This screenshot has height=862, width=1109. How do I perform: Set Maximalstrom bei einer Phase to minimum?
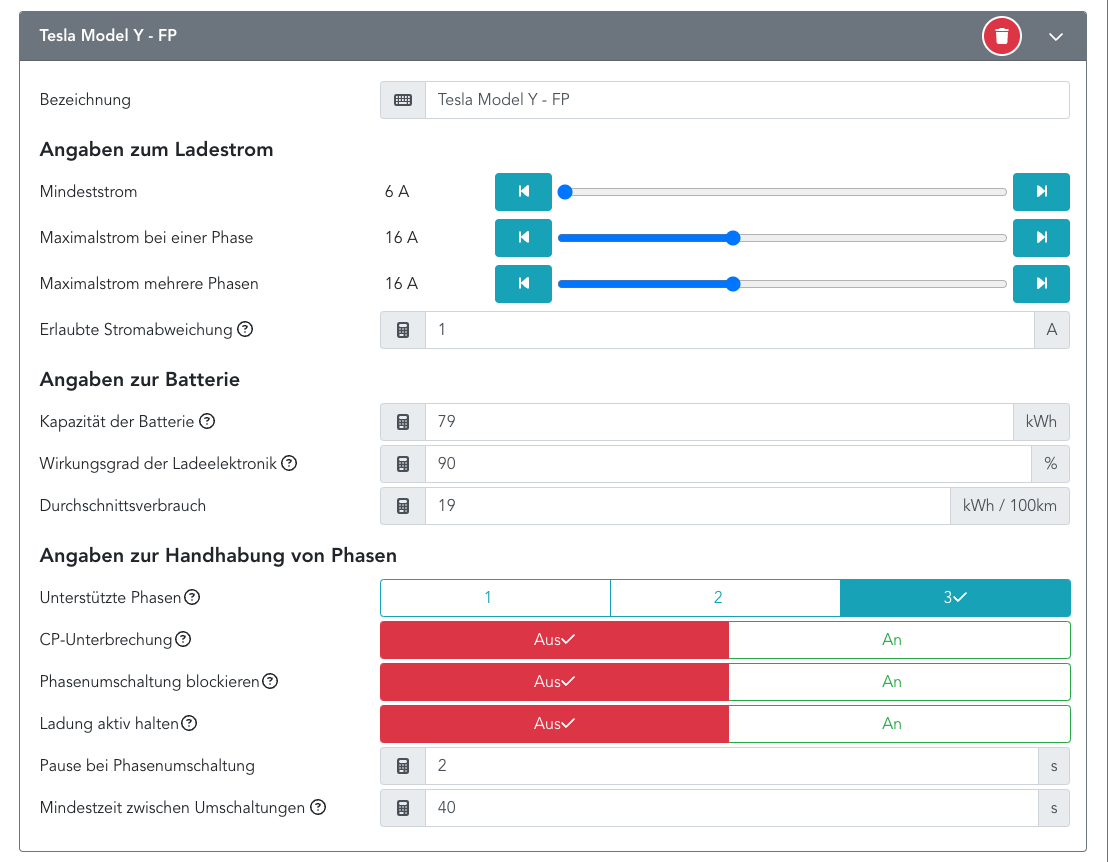pos(523,238)
